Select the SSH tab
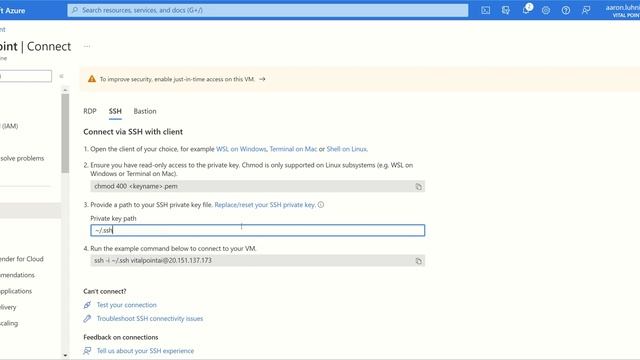Screen dimensions: 640x360 point(115,111)
